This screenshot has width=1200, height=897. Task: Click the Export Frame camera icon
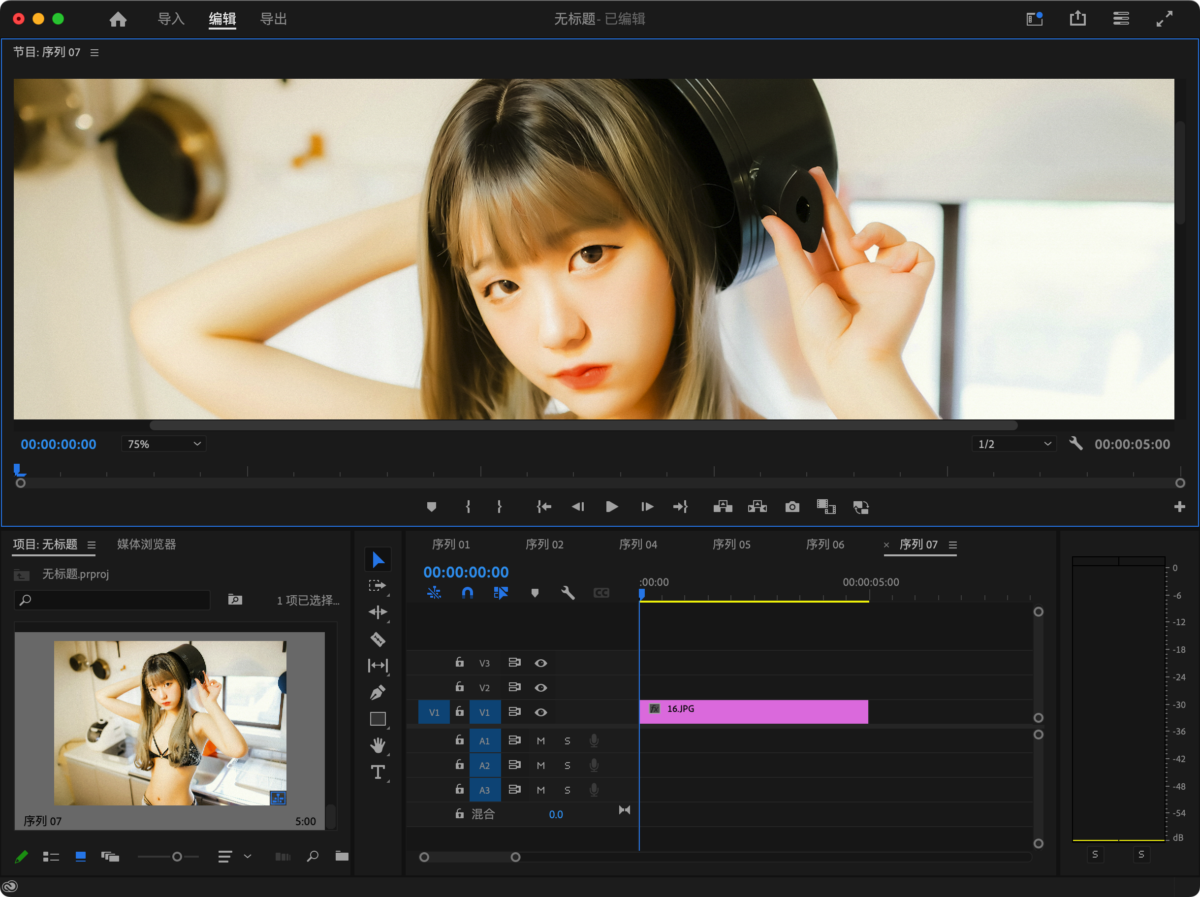[792, 507]
